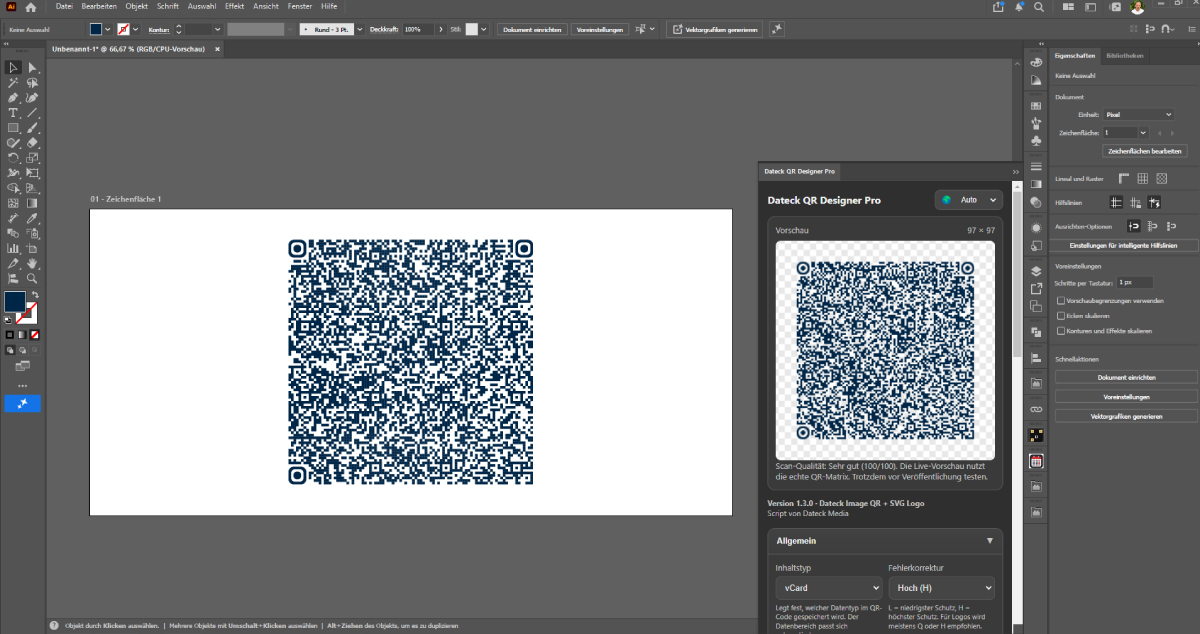Toggle show rulers in Lineal und Raster

(1123, 178)
